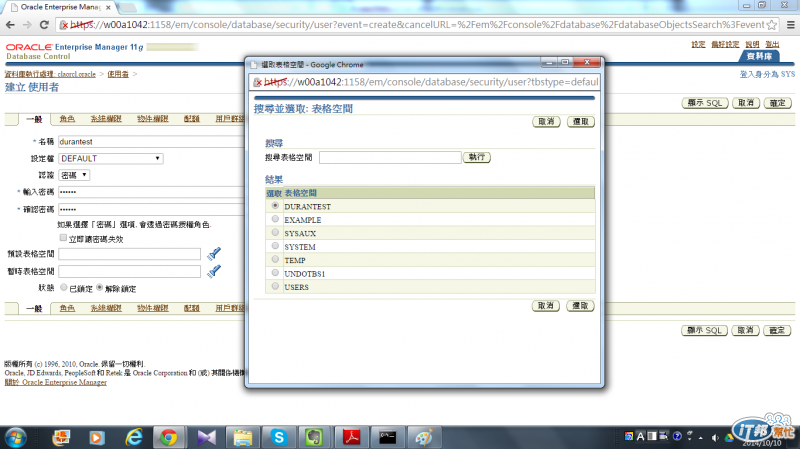Open the 配額 tab in upper tab bar

(192, 119)
